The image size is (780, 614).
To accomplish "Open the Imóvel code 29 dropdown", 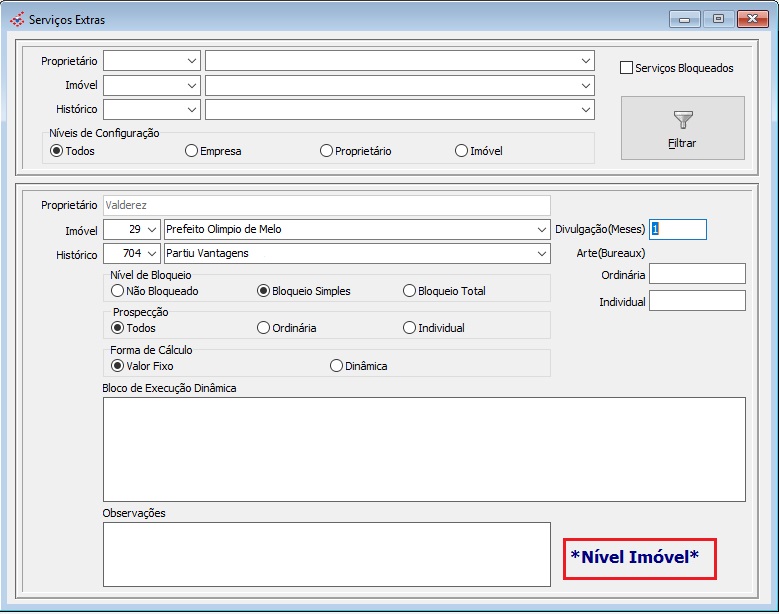I will coord(152,229).
